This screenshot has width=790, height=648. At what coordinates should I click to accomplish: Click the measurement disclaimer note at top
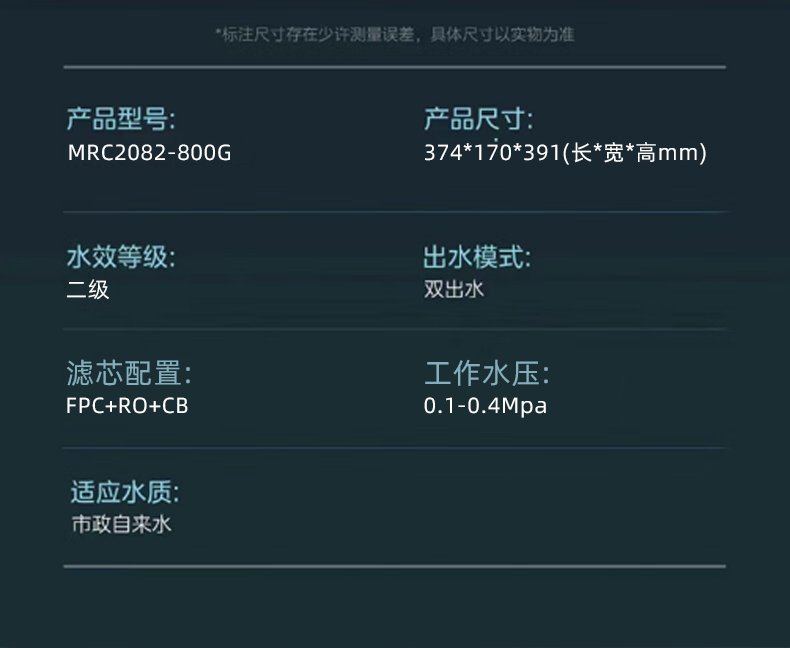[x=395, y=35]
